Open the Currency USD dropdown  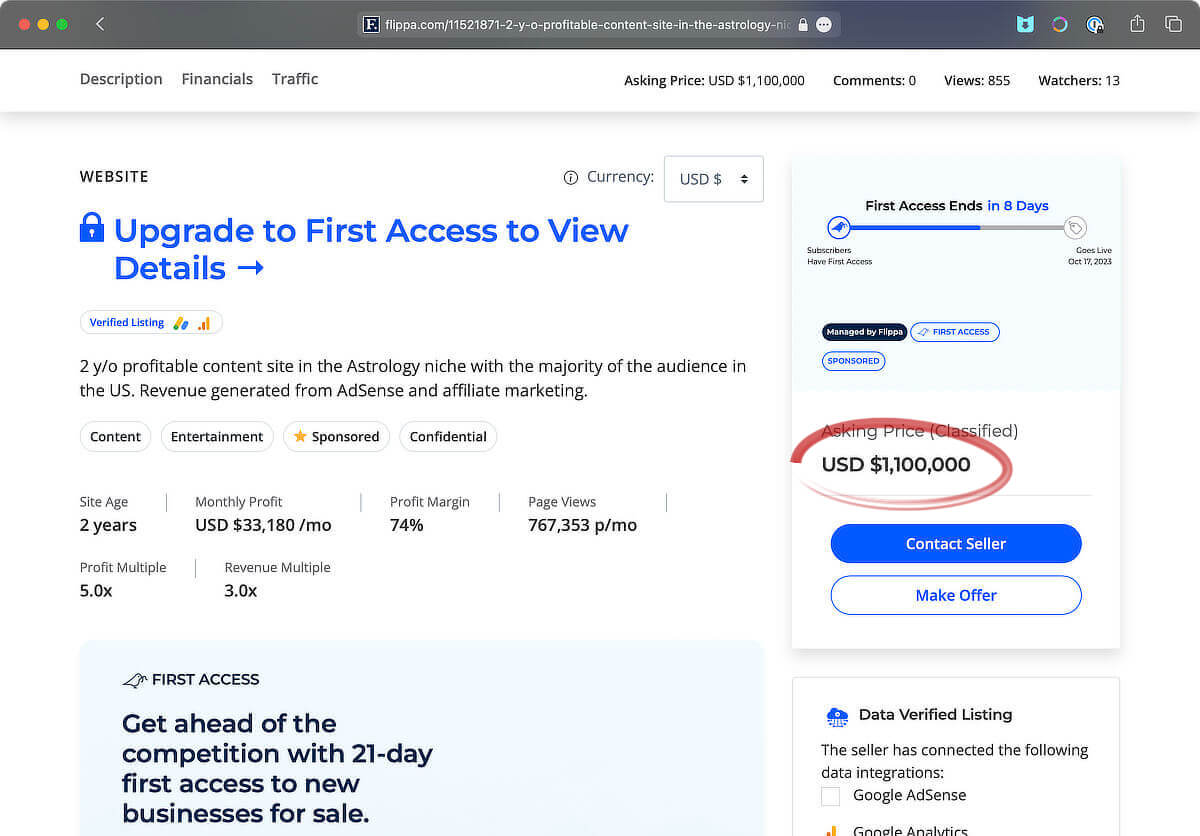click(x=713, y=178)
